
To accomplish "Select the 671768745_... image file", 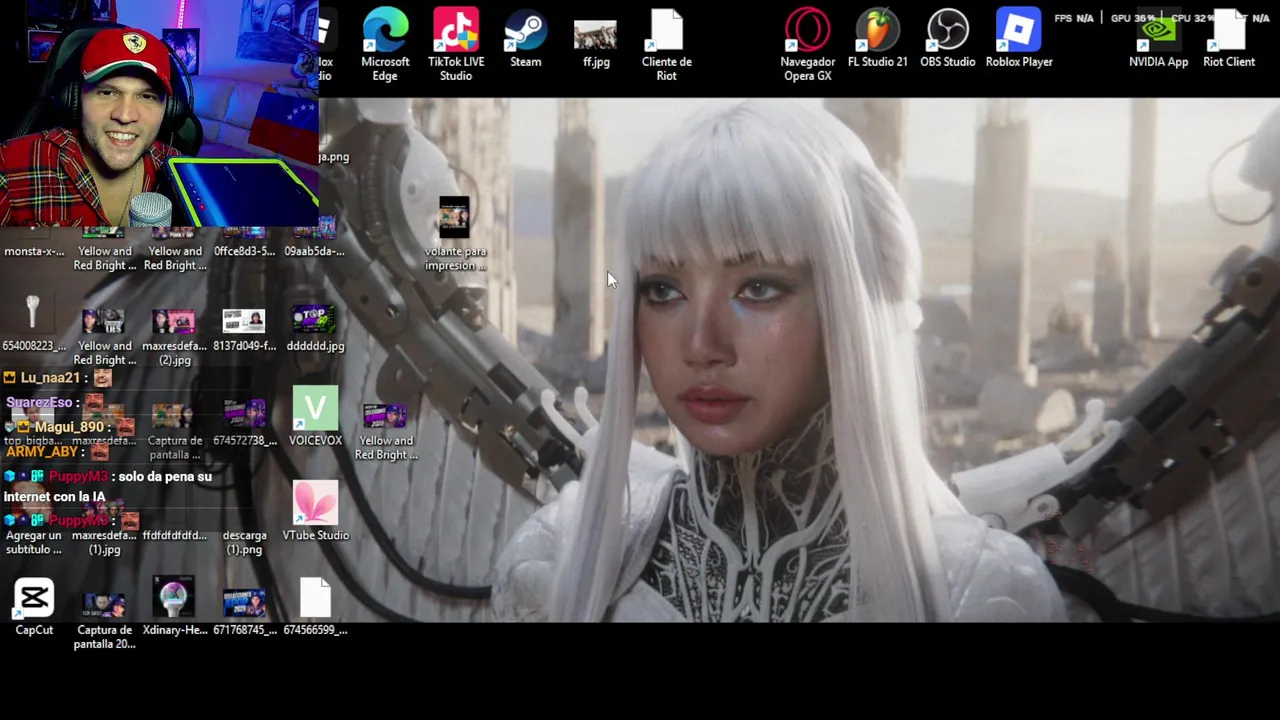I will 244,611.
